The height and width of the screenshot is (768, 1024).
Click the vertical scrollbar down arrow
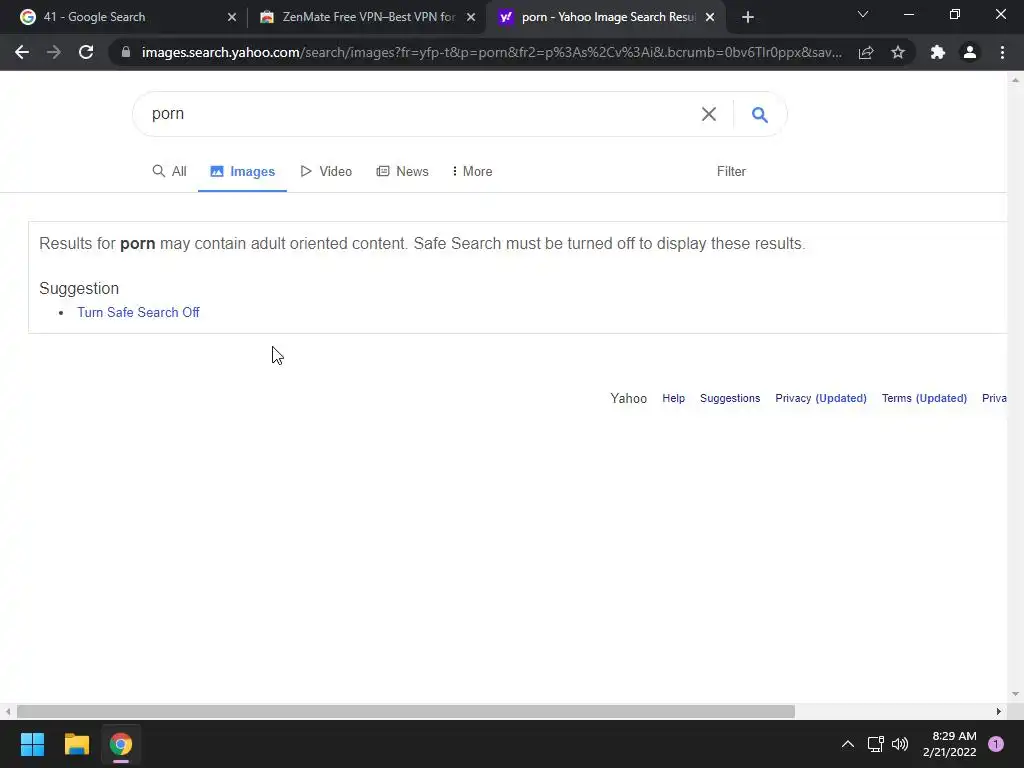[x=1015, y=694]
